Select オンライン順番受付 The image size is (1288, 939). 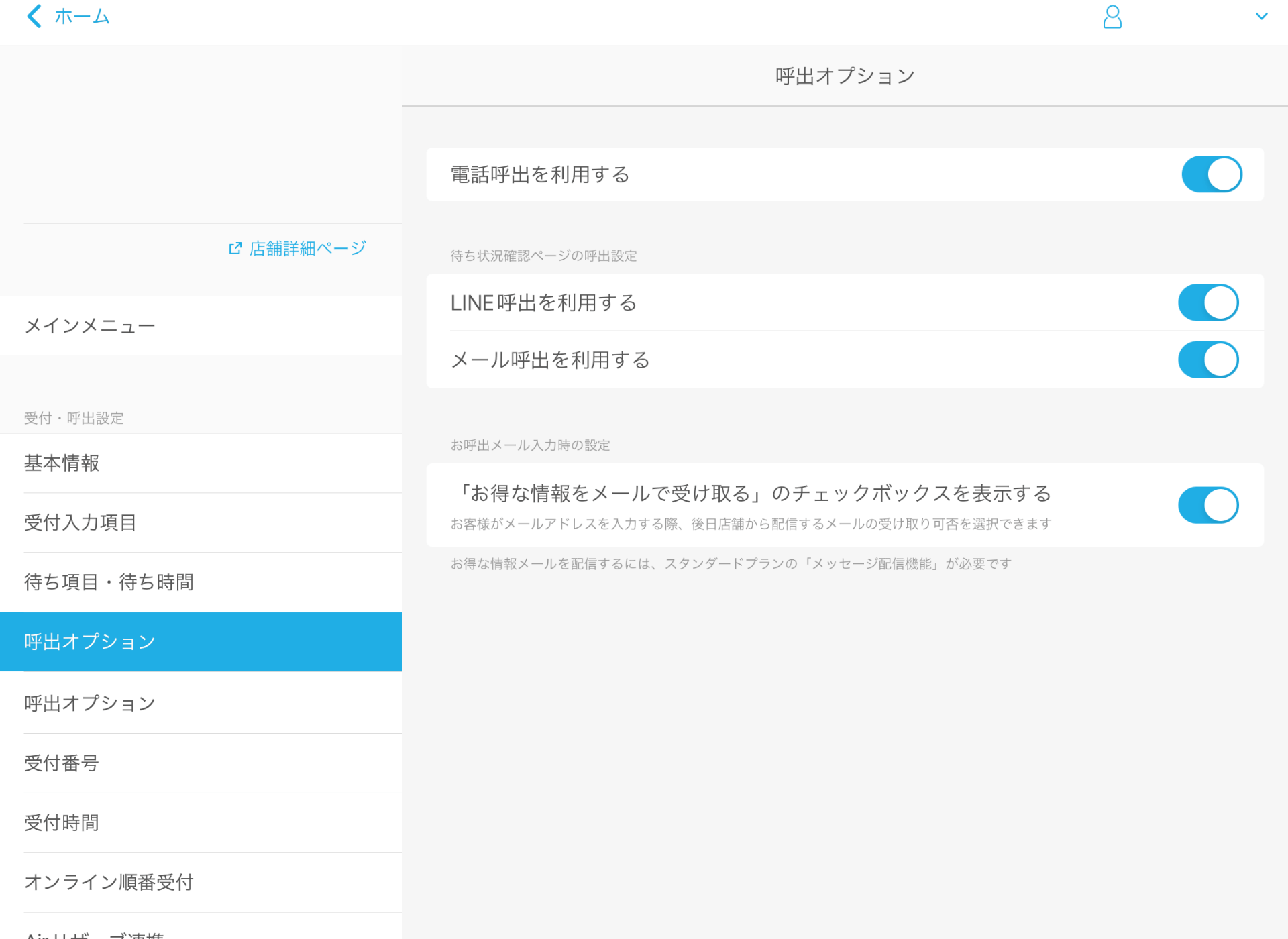(108, 883)
